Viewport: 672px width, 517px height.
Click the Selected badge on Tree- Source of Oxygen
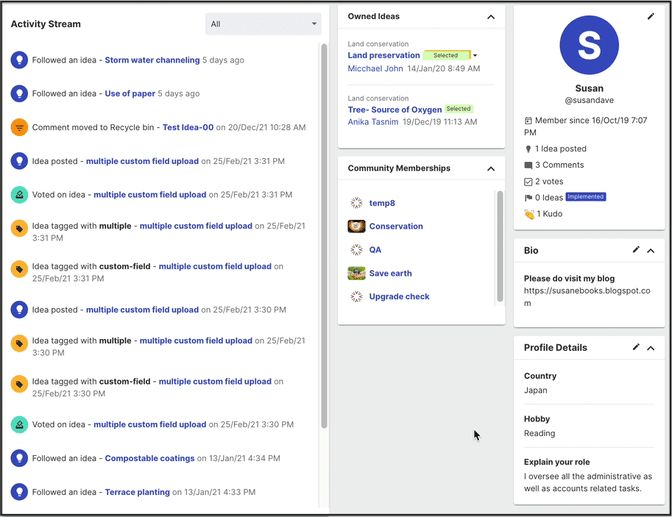coord(459,109)
